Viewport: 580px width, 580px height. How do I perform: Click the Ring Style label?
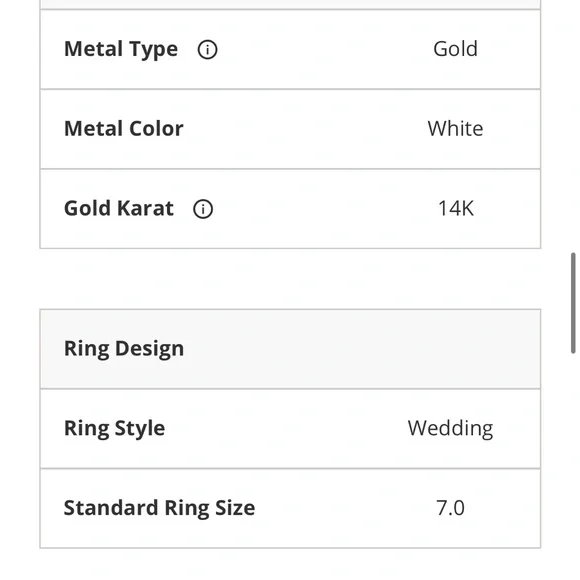pyautogui.click(x=114, y=429)
